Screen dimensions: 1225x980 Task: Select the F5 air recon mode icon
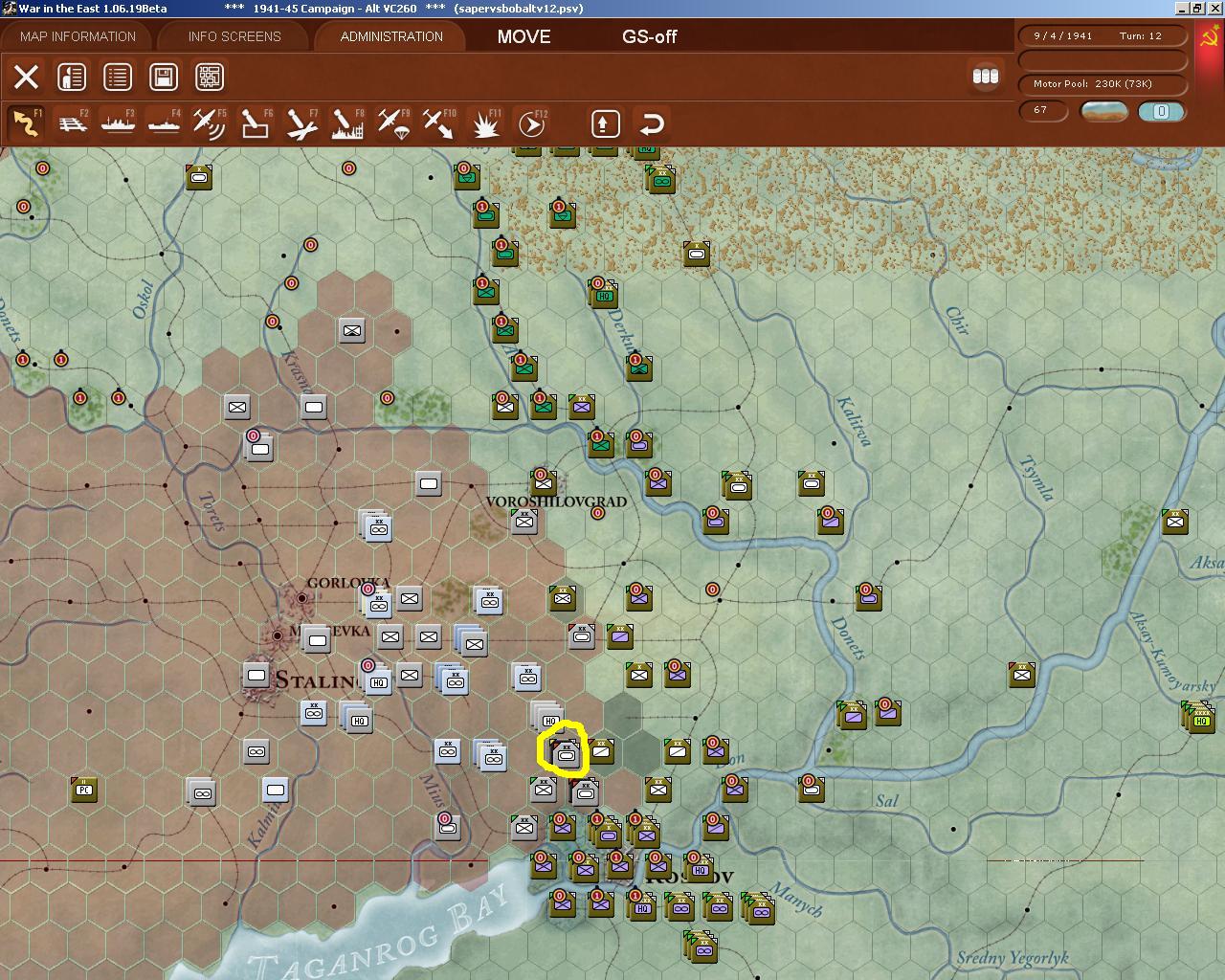210,123
